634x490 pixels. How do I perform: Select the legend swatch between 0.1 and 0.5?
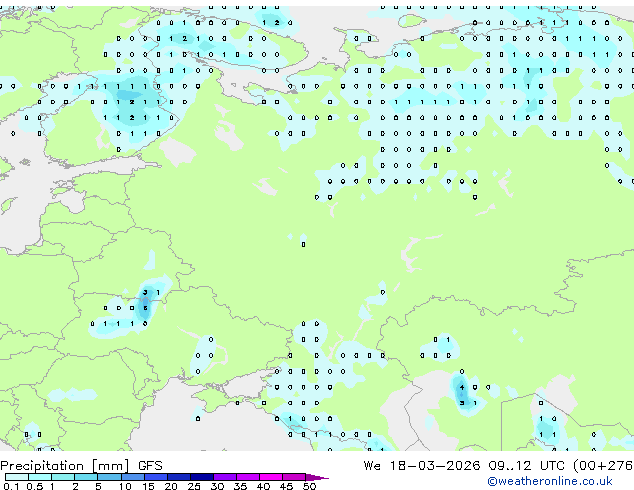pos(17,477)
